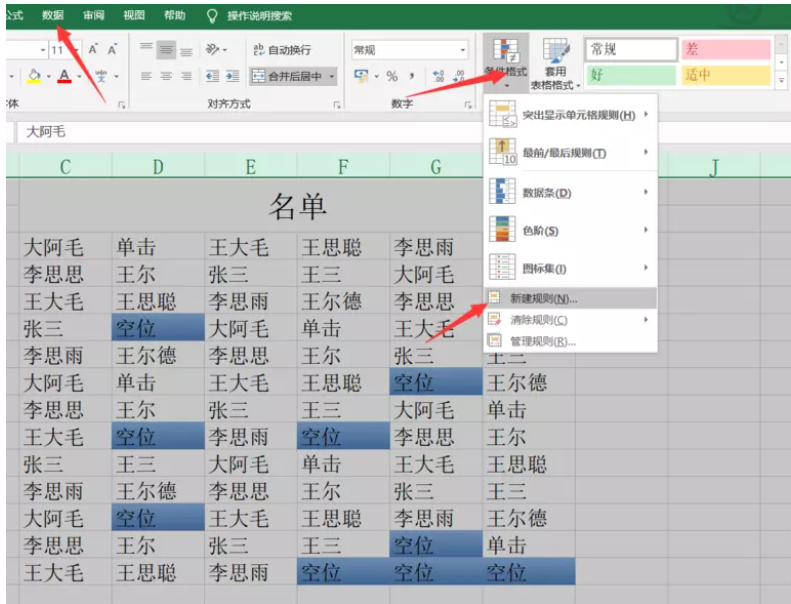This screenshot has width=791, height=604.
Task: Switch to the 视图 ribbon tab
Action: click(134, 16)
